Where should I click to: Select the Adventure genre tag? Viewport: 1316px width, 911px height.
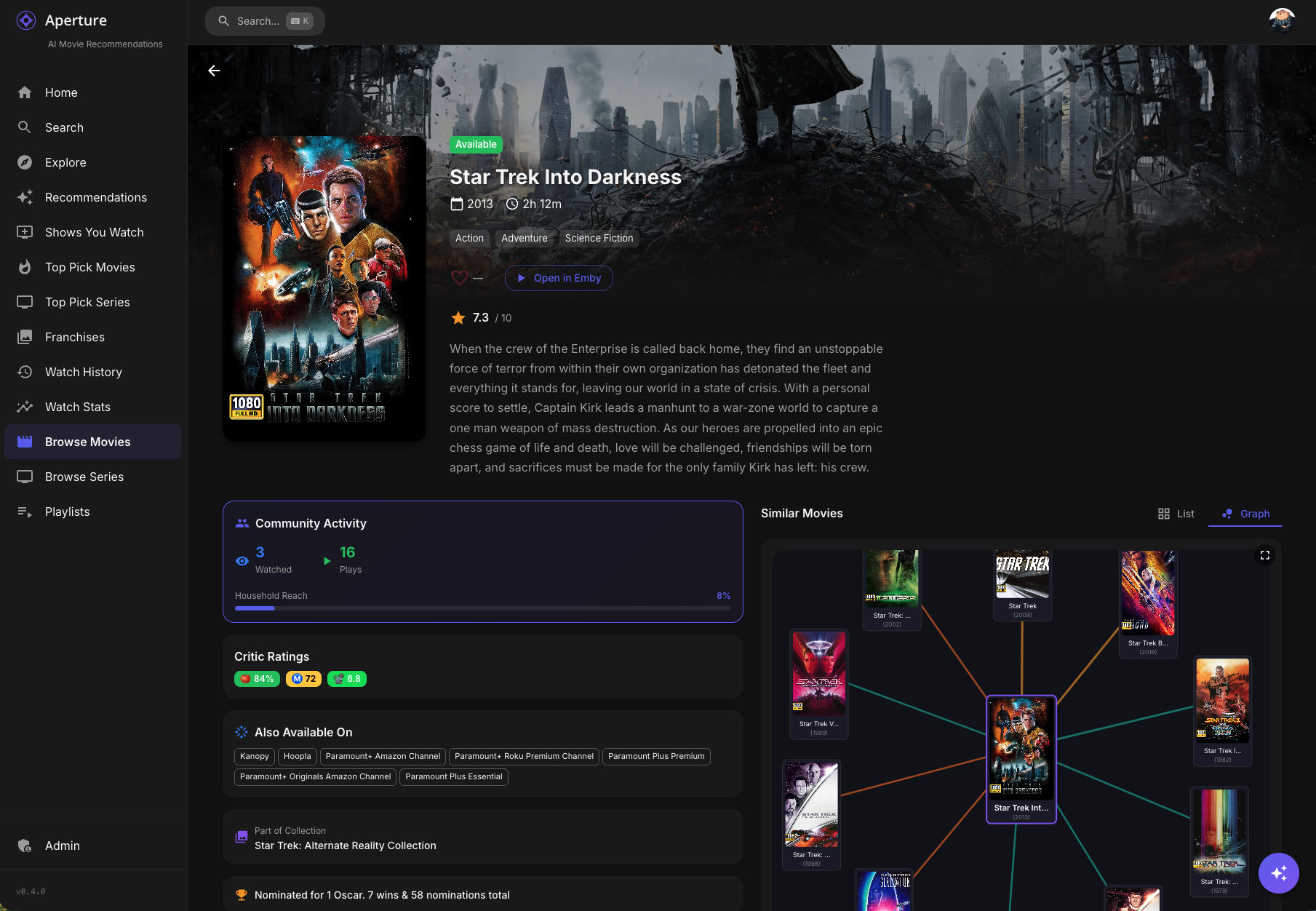525,238
